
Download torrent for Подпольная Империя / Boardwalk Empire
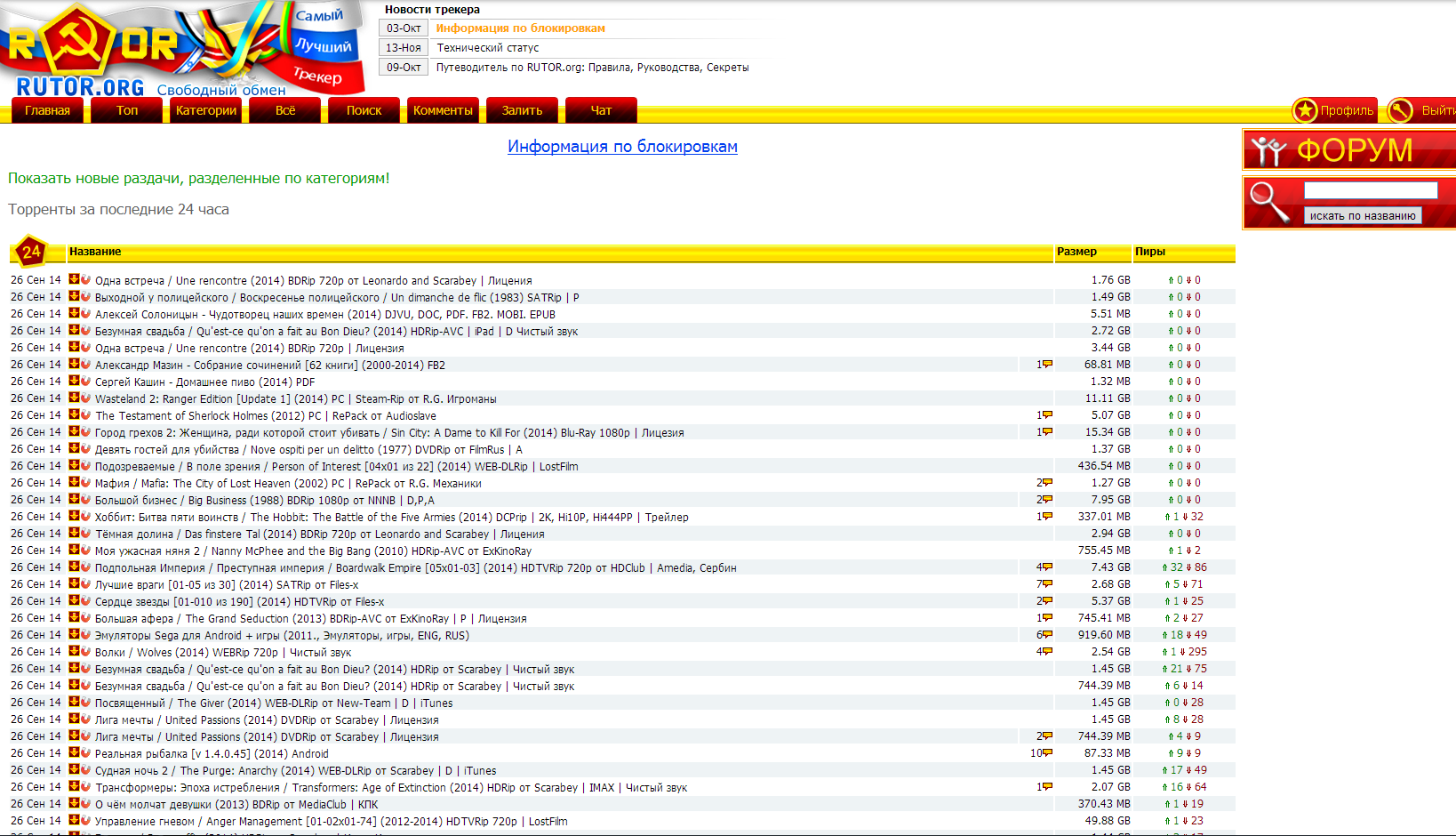coord(75,567)
